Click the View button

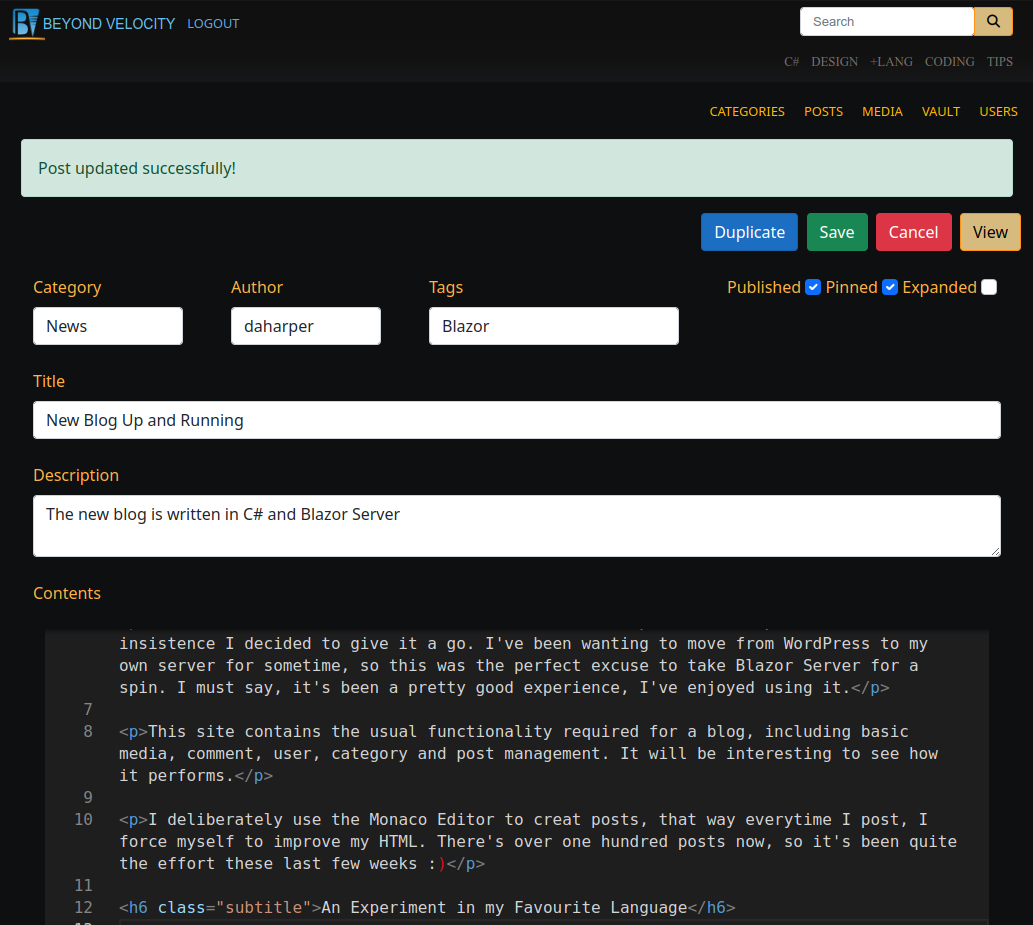(990, 232)
